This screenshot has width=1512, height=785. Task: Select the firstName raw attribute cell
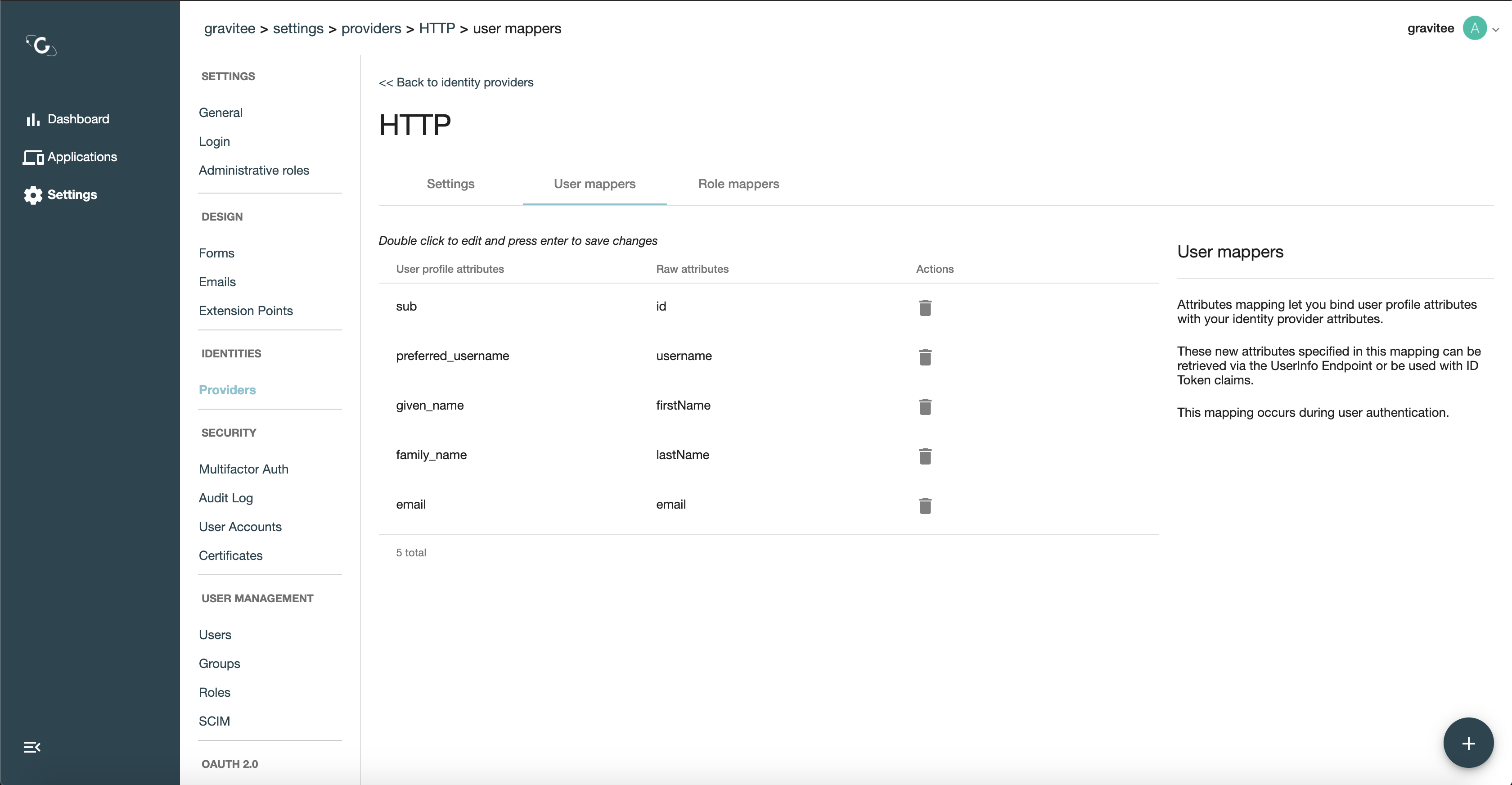click(683, 405)
